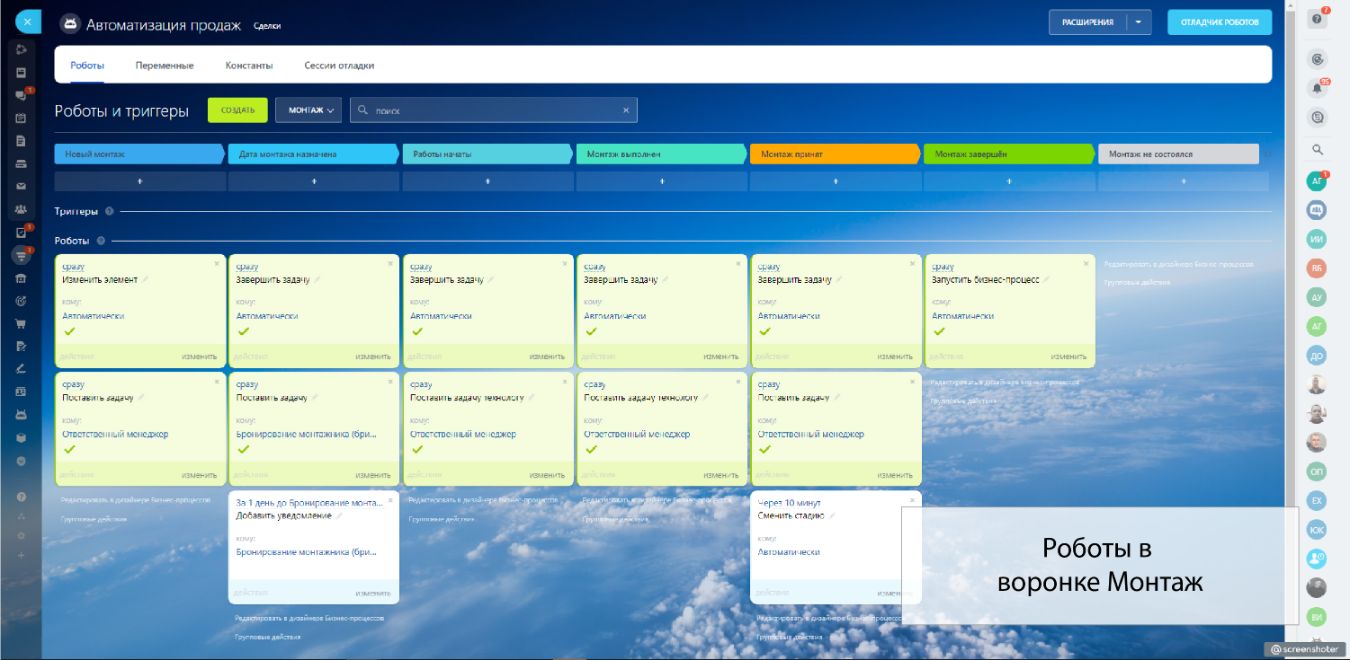Open help icon at top of right panel
Image resolution: width=1350 pixels, height=660 pixels.
1317,19
